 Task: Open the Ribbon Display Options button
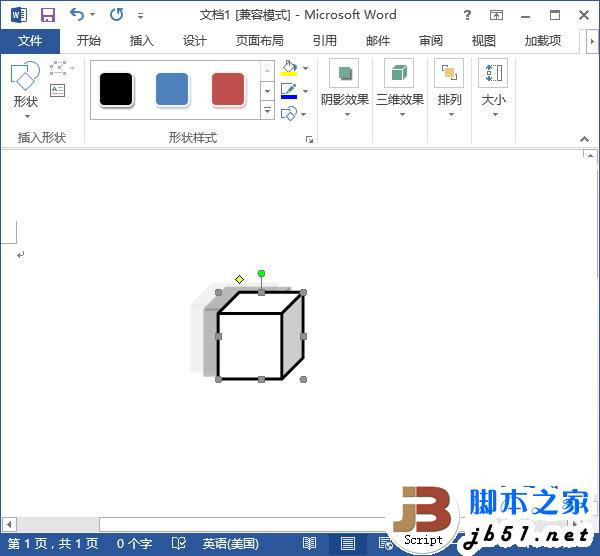point(496,15)
